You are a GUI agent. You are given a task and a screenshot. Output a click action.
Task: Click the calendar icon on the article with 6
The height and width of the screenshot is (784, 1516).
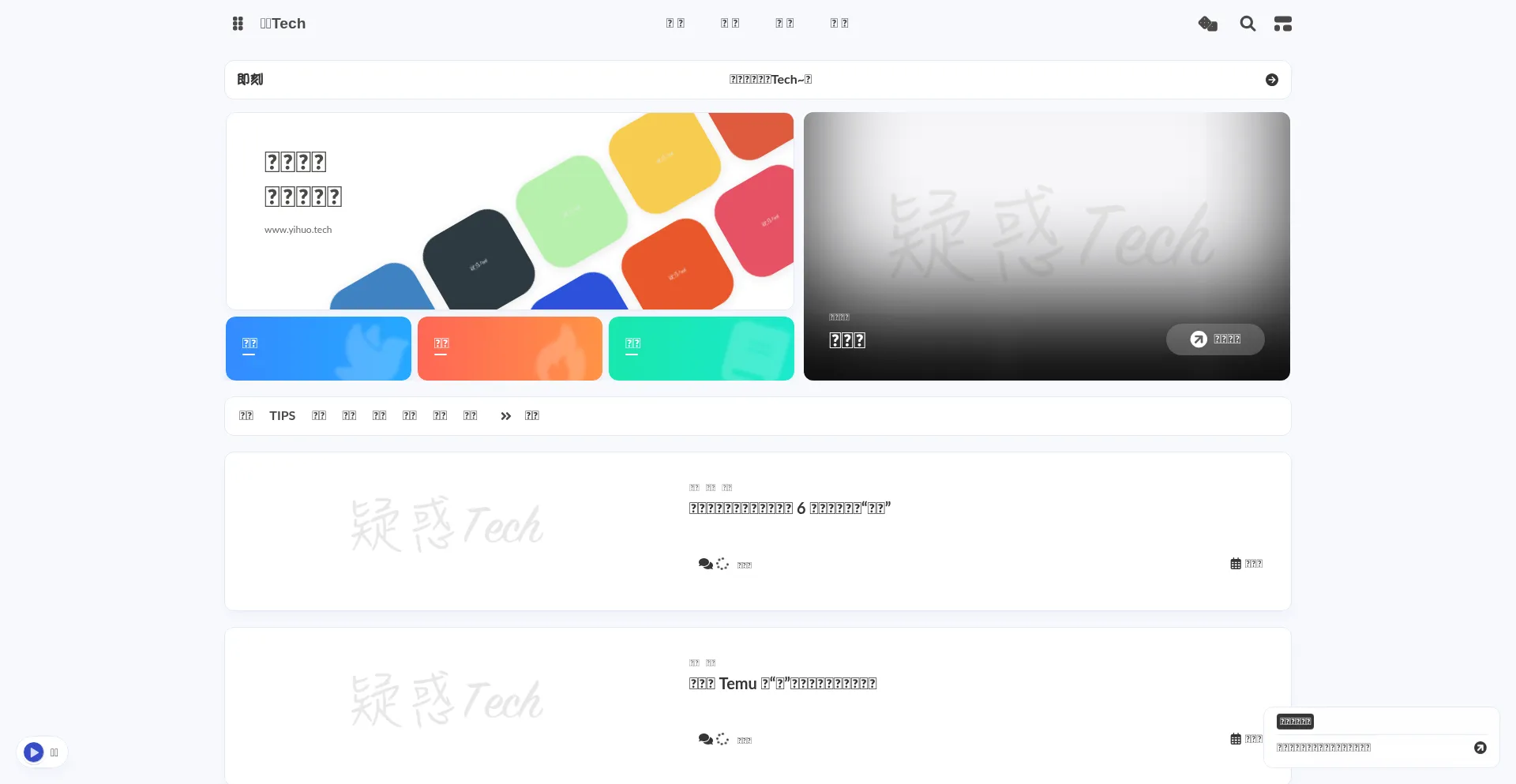1236,564
